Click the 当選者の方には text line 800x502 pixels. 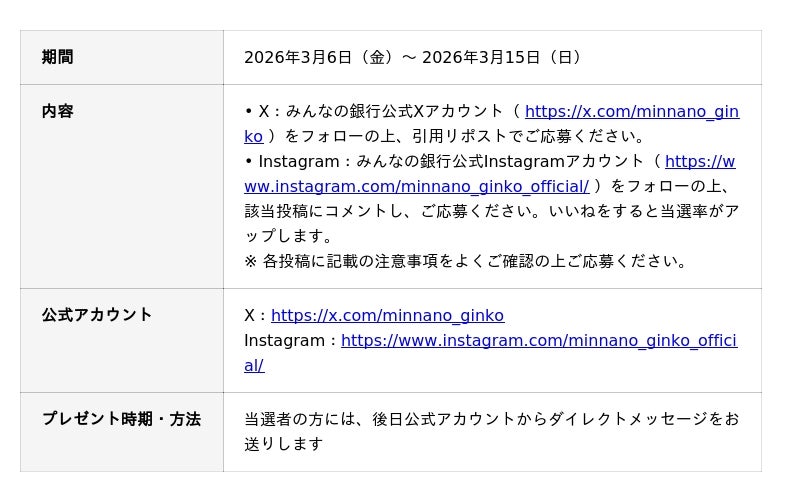click(x=490, y=419)
